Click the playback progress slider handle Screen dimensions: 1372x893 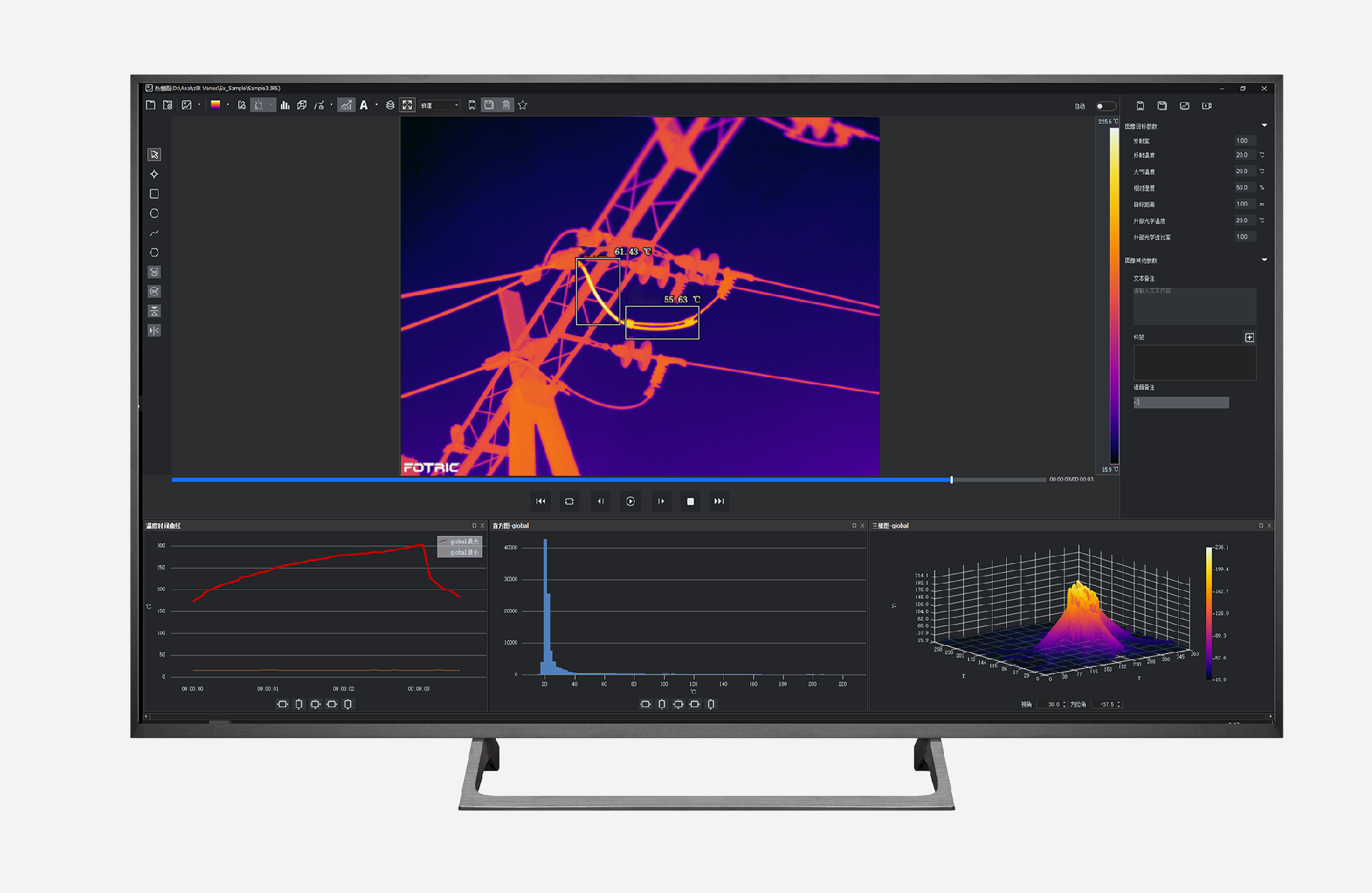point(952,479)
